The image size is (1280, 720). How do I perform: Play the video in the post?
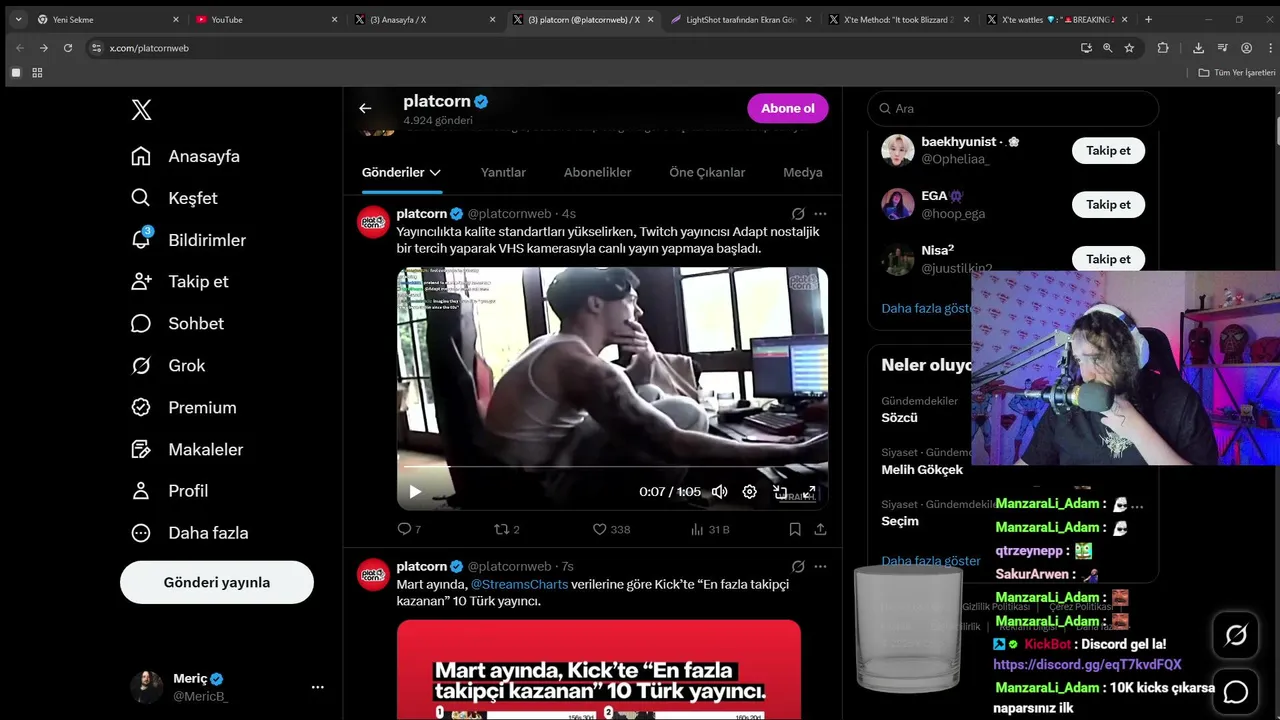[415, 492]
